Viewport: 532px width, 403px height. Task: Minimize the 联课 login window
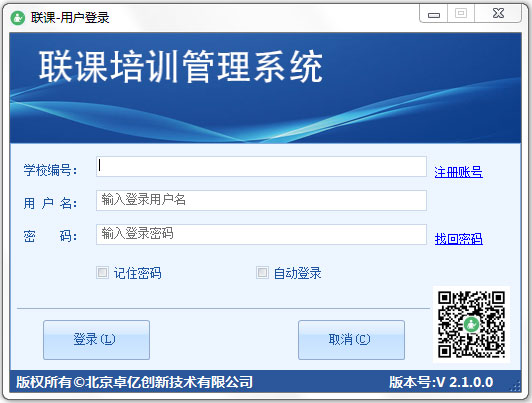pos(434,14)
